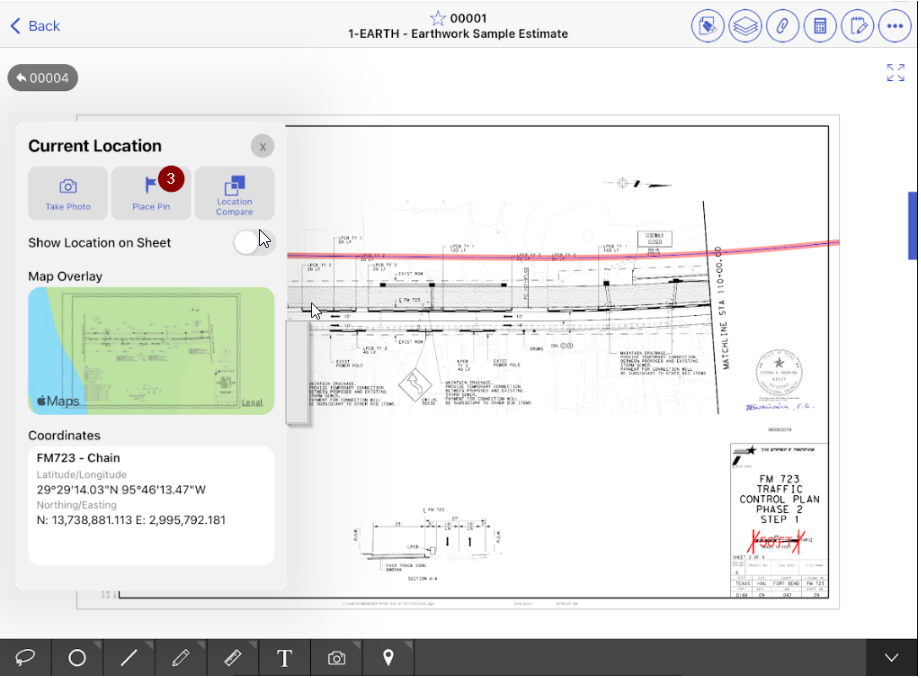Open the Legal link on map
The height and width of the screenshot is (678, 921).
pyautogui.click(x=252, y=402)
